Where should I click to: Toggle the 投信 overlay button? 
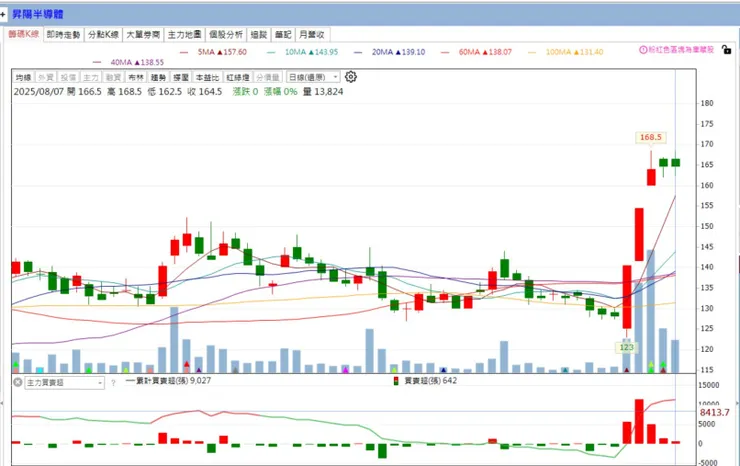[x=68, y=77]
